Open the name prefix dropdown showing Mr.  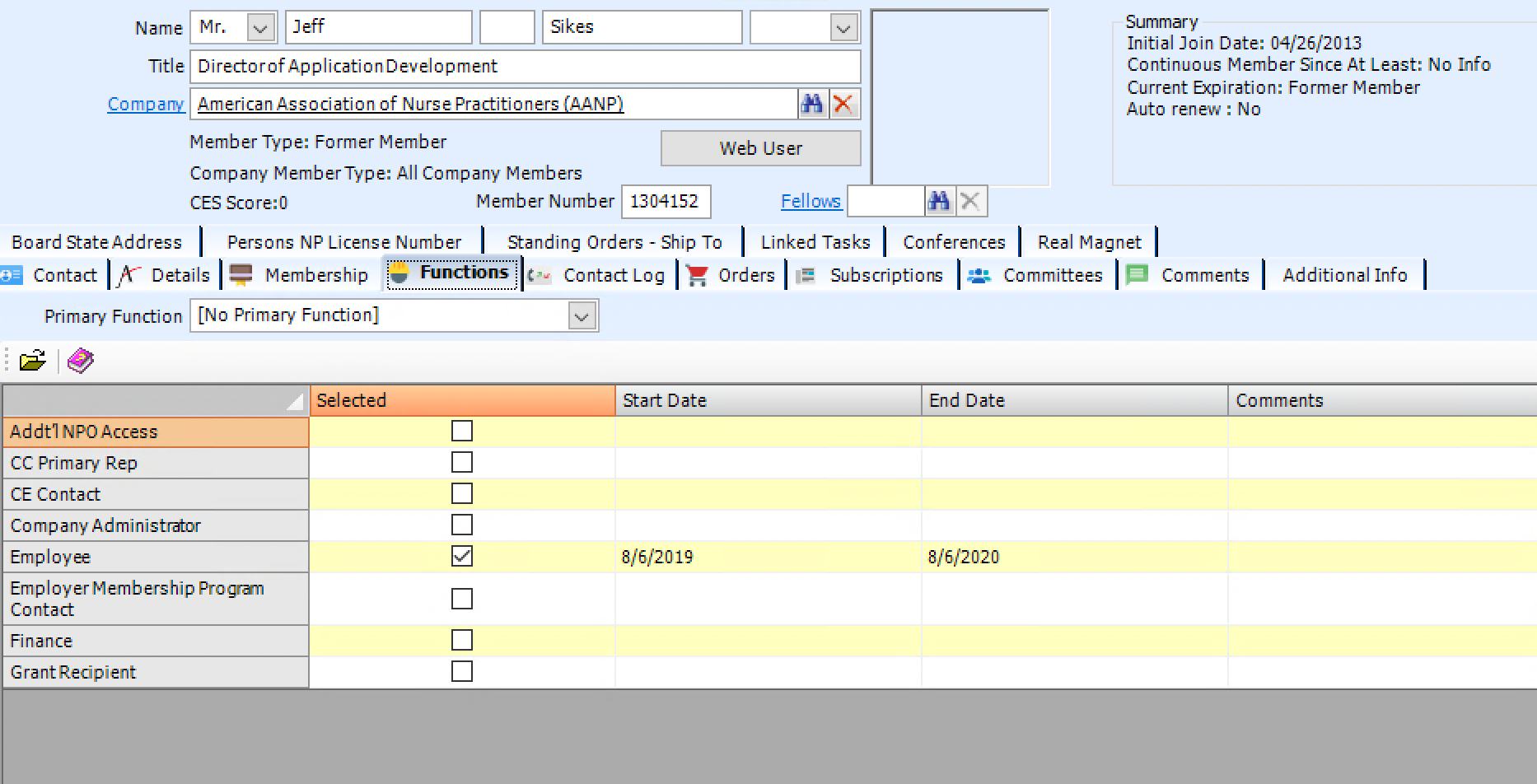click(x=259, y=26)
